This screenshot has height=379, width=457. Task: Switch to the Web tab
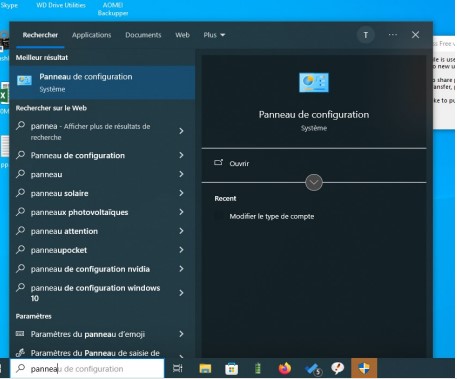coord(182,35)
